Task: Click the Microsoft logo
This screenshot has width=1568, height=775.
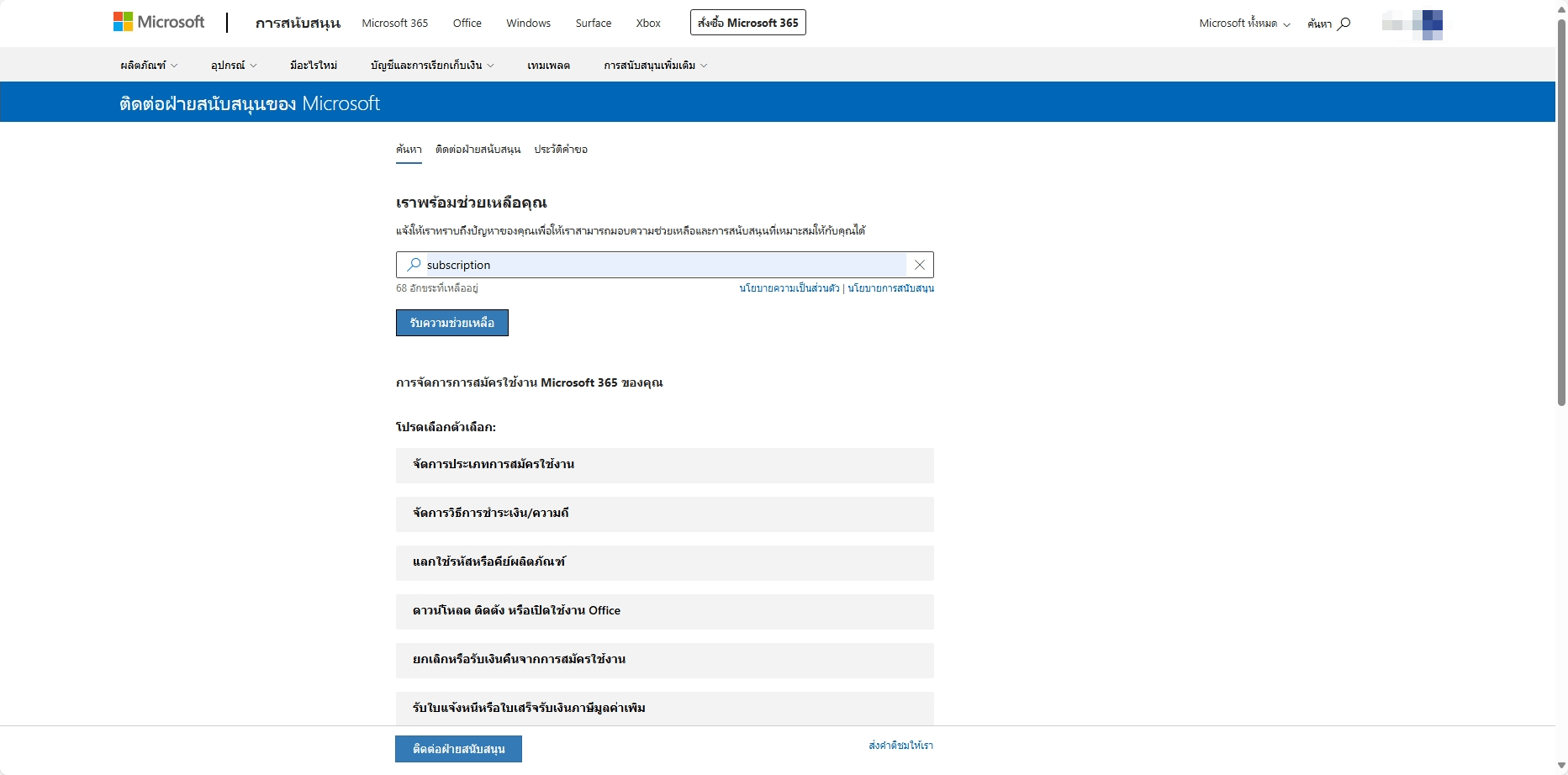Action: click(x=159, y=22)
